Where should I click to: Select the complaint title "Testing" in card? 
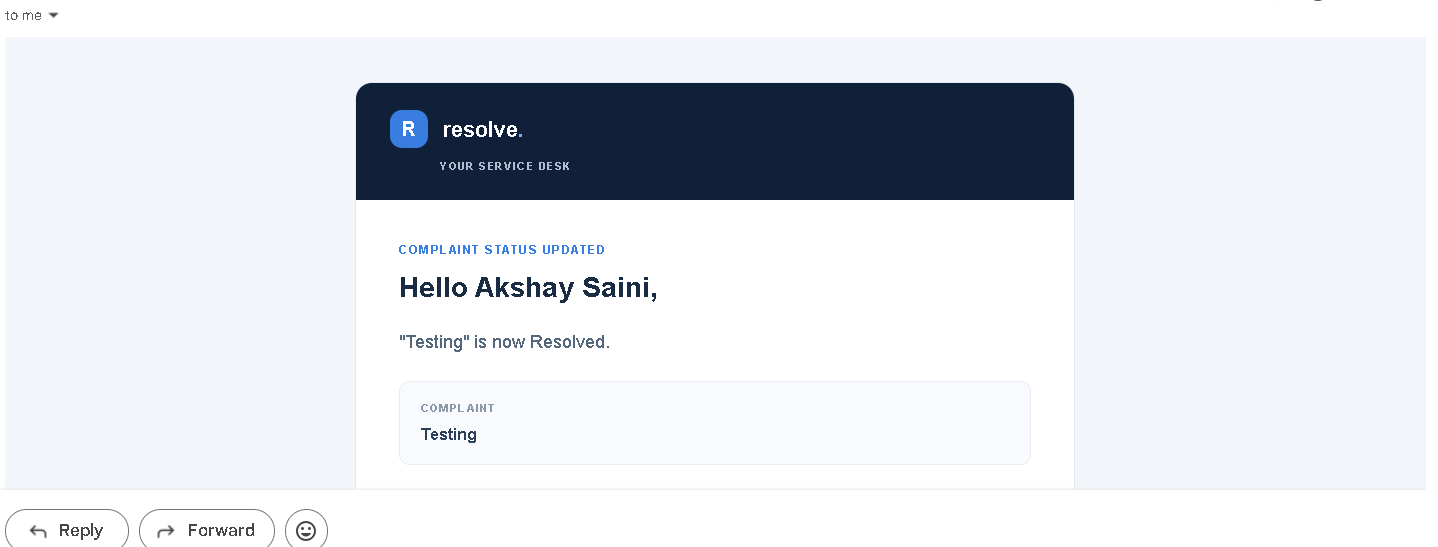click(x=449, y=434)
